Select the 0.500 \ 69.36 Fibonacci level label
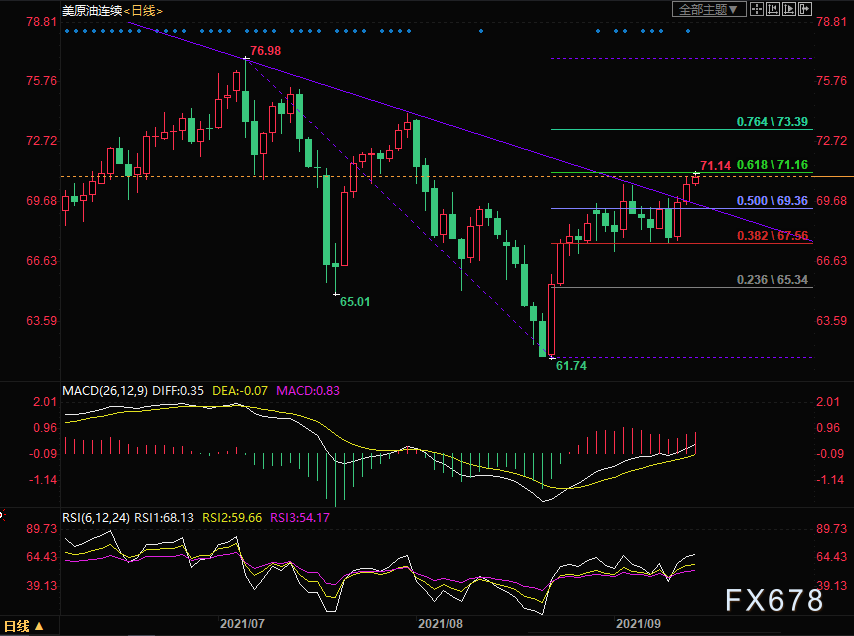 (771, 201)
